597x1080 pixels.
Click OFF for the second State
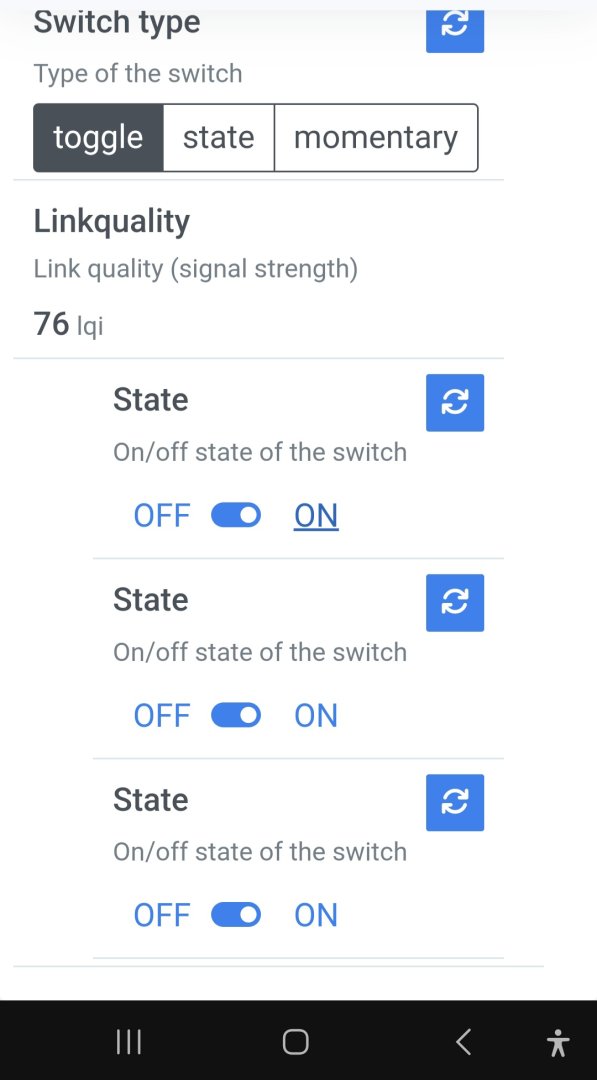162,715
